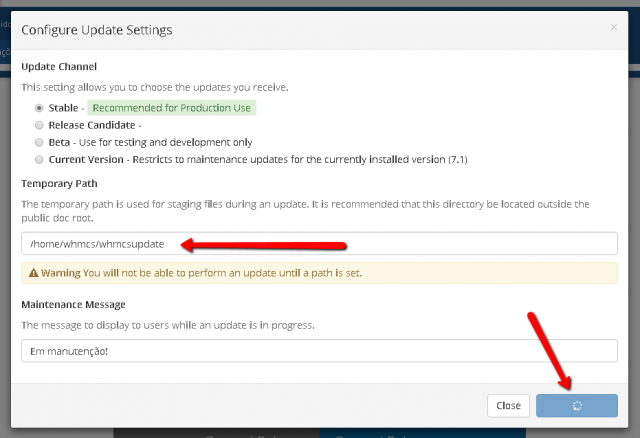The height and width of the screenshot is (438, 640).
Task: Focus the Maintenance Message text field
Action: click(x=319, y=351)
